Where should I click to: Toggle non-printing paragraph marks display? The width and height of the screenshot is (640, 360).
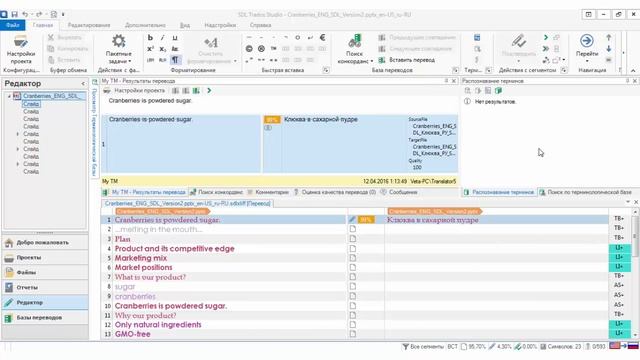pos(175,60)
